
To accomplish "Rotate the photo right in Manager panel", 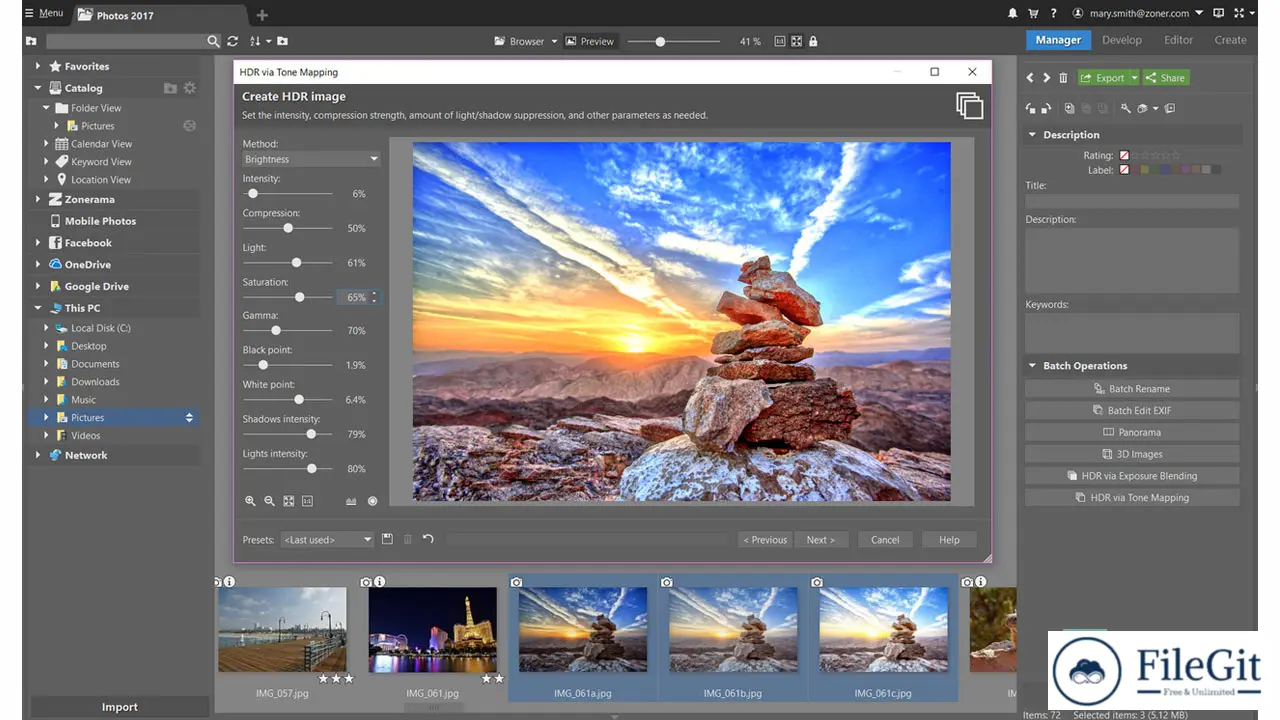I will tap(1046, 108).
